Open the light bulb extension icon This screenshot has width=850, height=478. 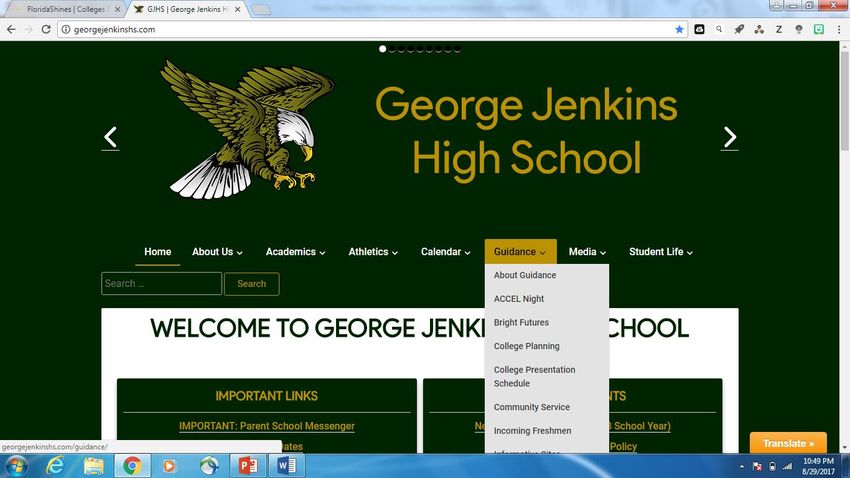coord(799,29)
